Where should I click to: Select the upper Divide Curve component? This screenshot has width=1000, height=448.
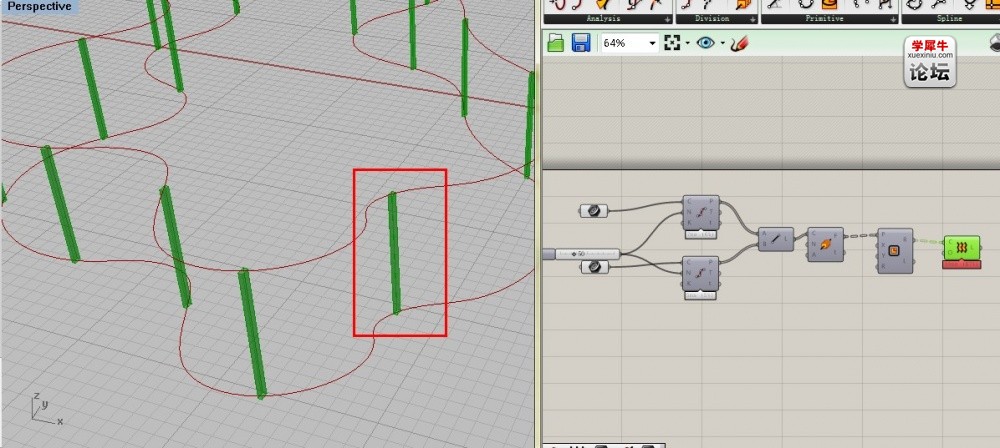click(700, 213)
